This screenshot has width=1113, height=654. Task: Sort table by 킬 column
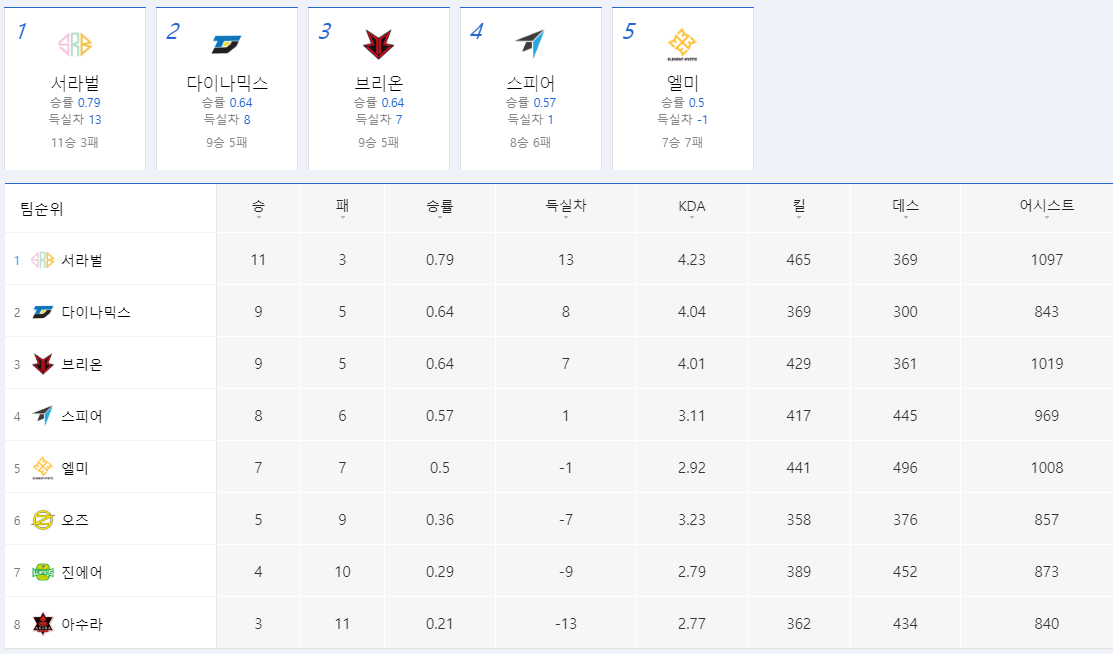(x=799, y=207)
